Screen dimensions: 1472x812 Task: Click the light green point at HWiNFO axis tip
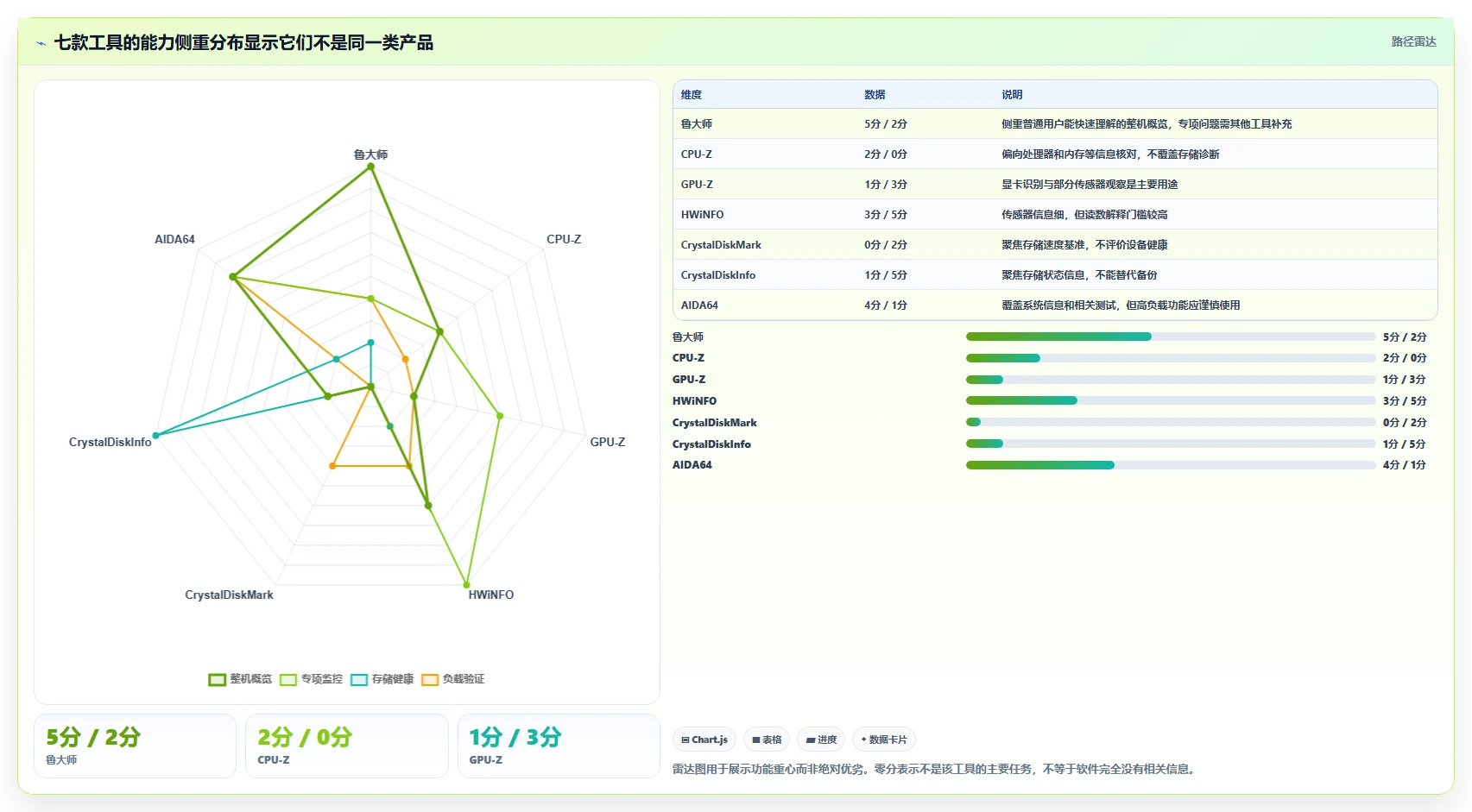467,585
